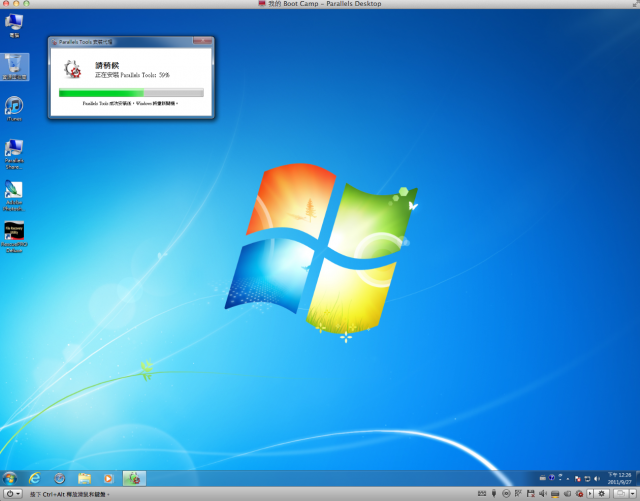This screenshot has height=501, width=640.
Task: Close the Parallels Desktop Mac window
Action: pyautogui.click(x=6, y=3)
